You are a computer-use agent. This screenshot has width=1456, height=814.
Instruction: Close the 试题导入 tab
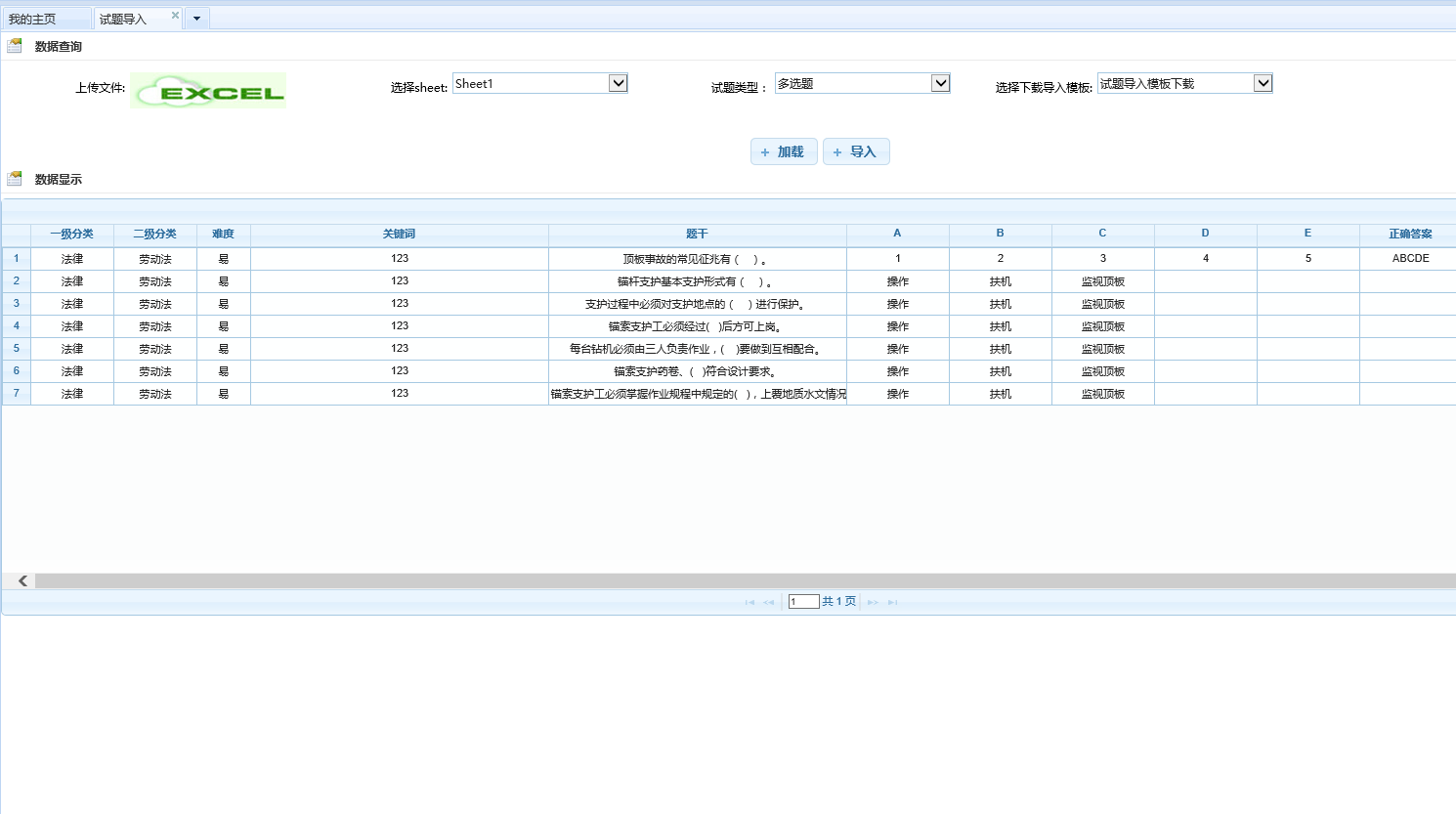pyautogui.click(x=175, y=16)
